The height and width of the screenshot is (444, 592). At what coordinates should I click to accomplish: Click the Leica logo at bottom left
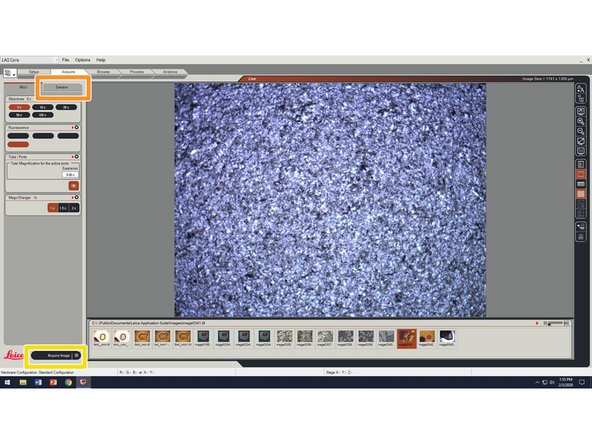tap(14, 355)
